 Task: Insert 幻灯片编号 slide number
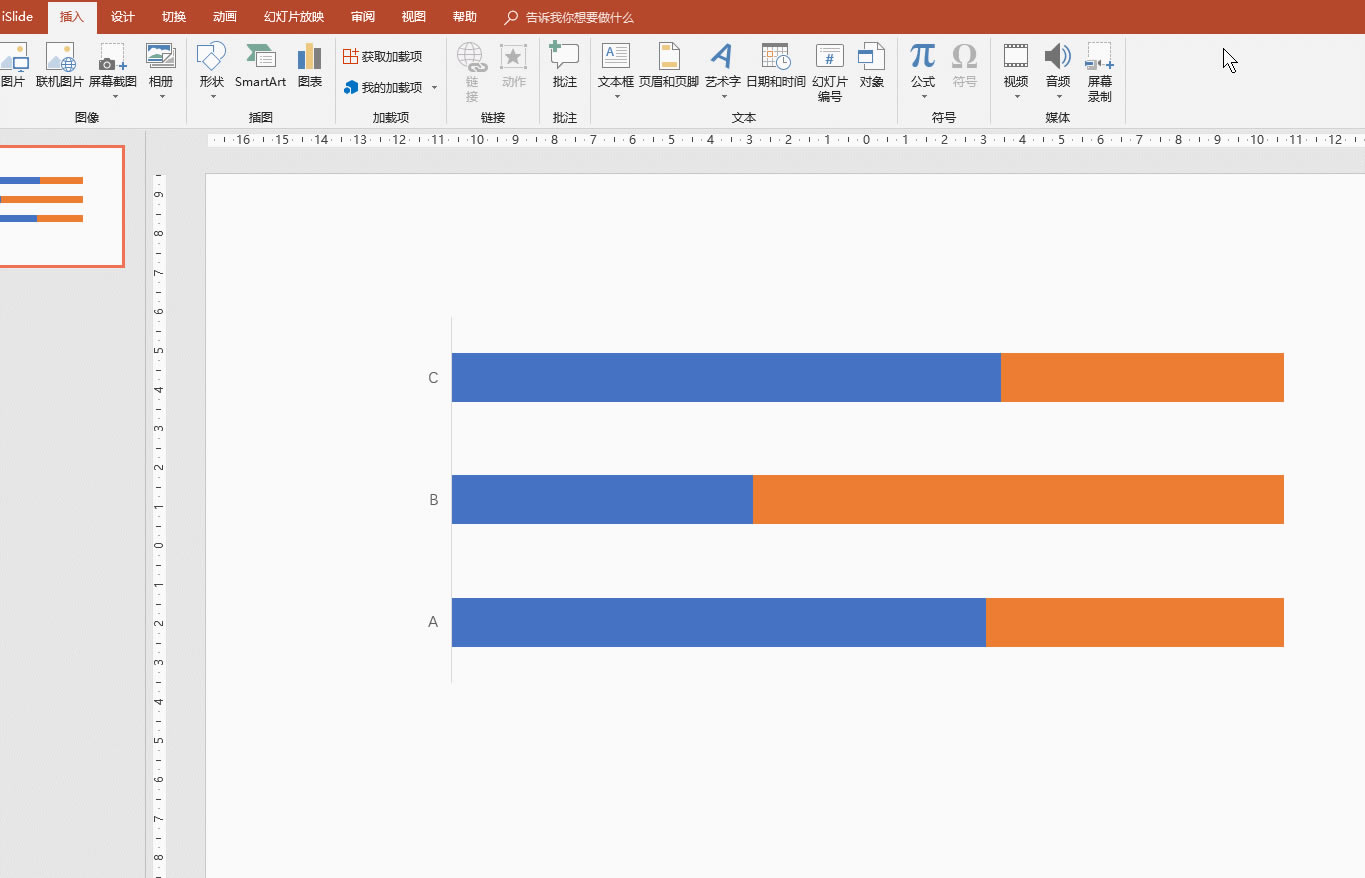[830, 73]
